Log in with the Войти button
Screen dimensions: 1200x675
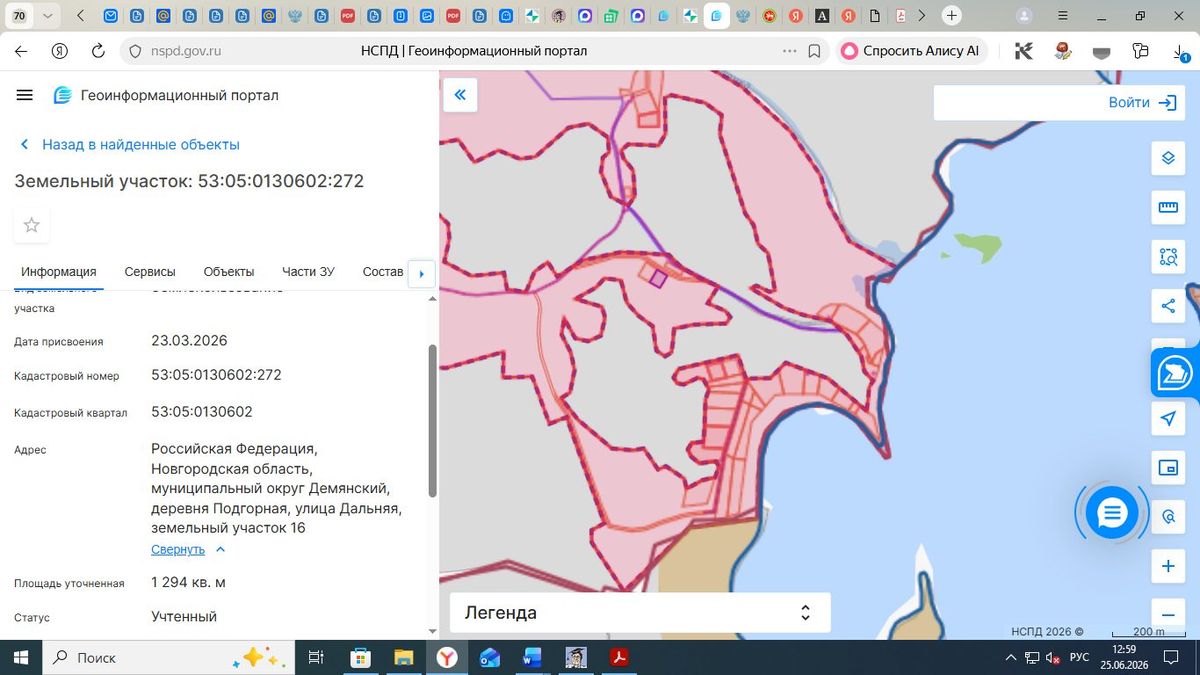pos(1141,102)
